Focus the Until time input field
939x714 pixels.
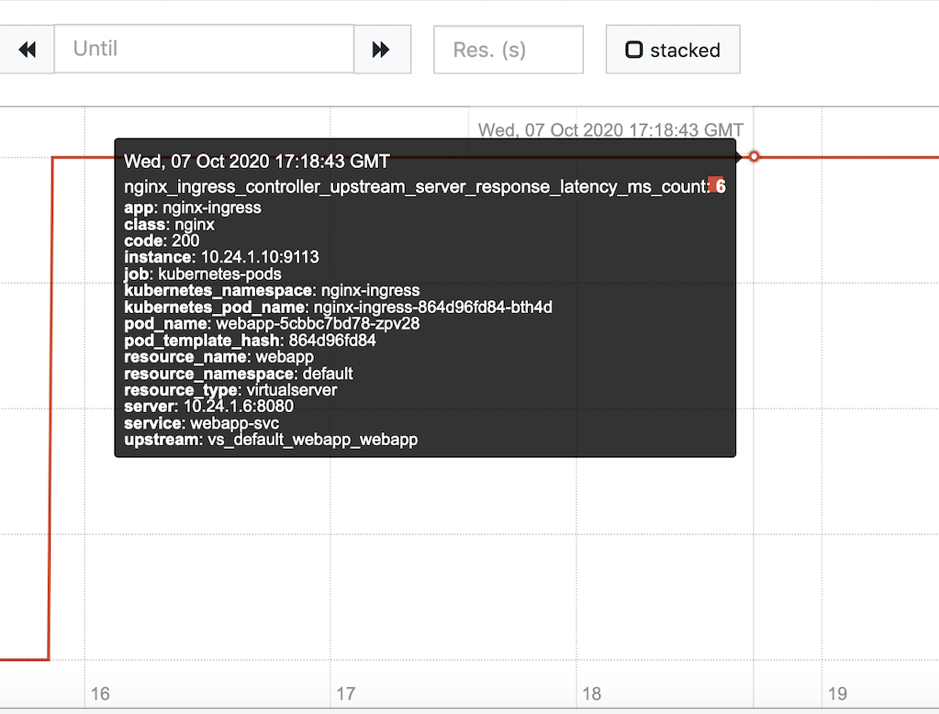(204, 49)
